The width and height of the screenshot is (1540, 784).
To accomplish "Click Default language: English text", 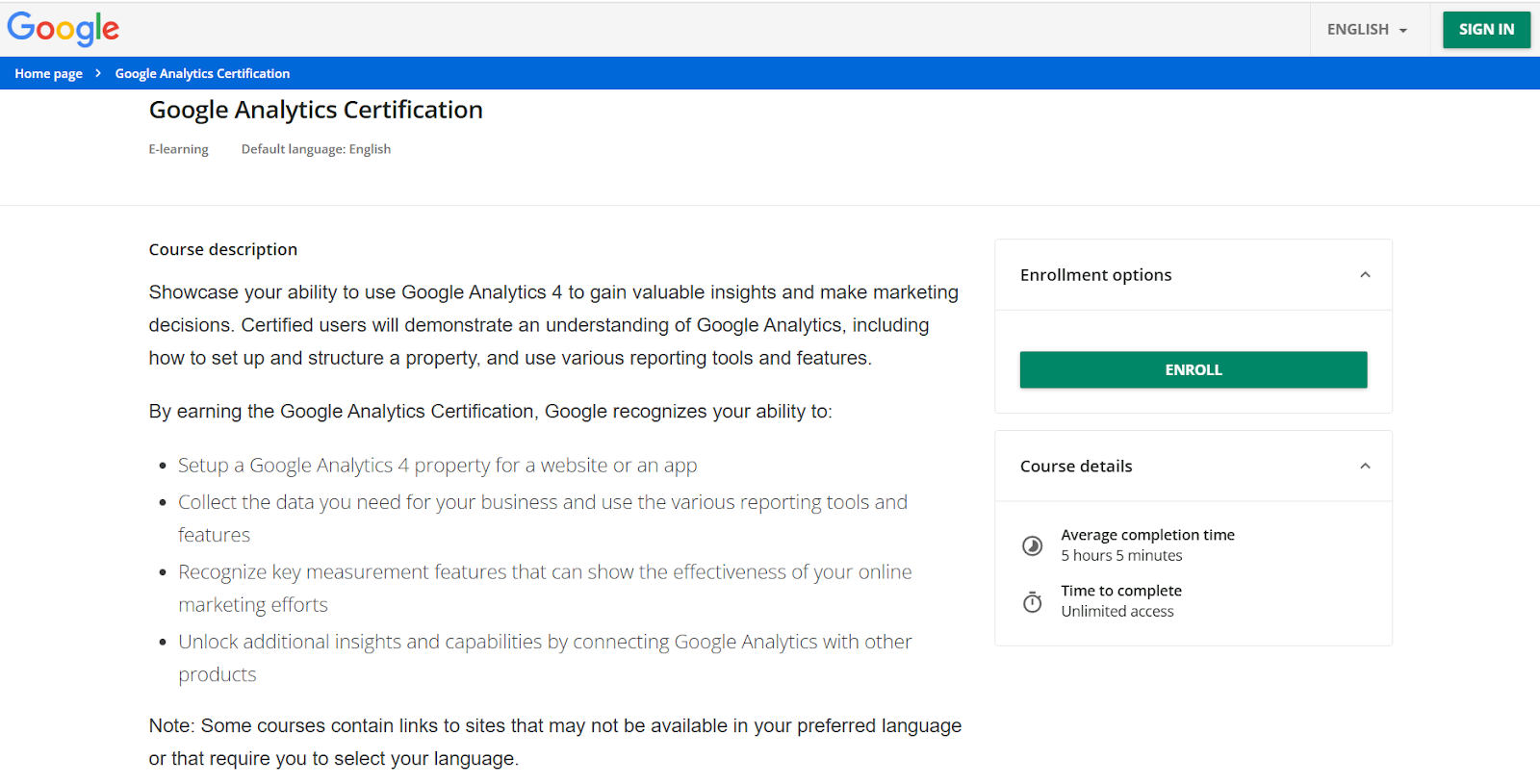I will (x=316, y=149).
